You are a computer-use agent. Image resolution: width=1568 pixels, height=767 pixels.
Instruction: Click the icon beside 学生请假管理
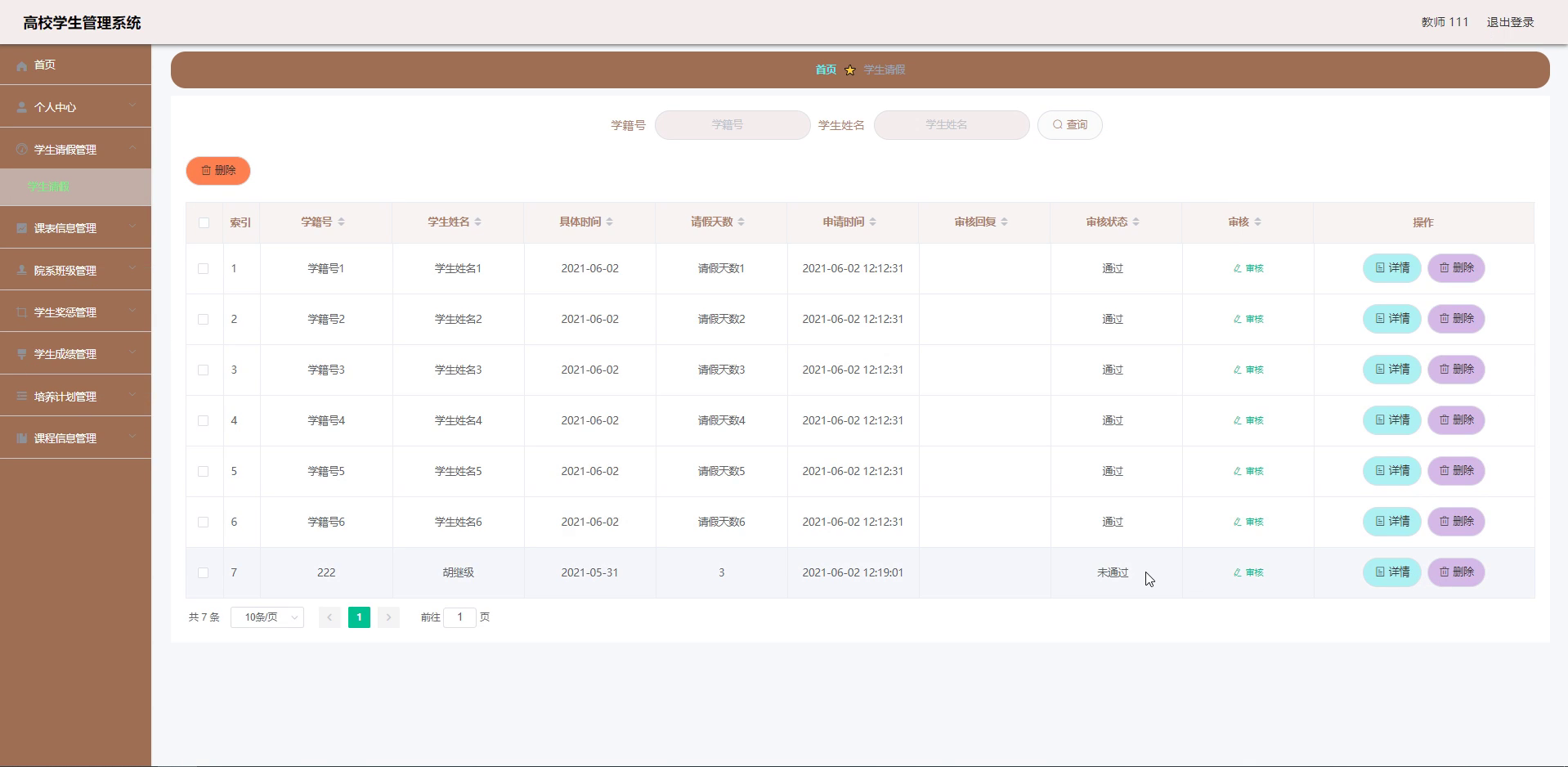coord(22,150)
